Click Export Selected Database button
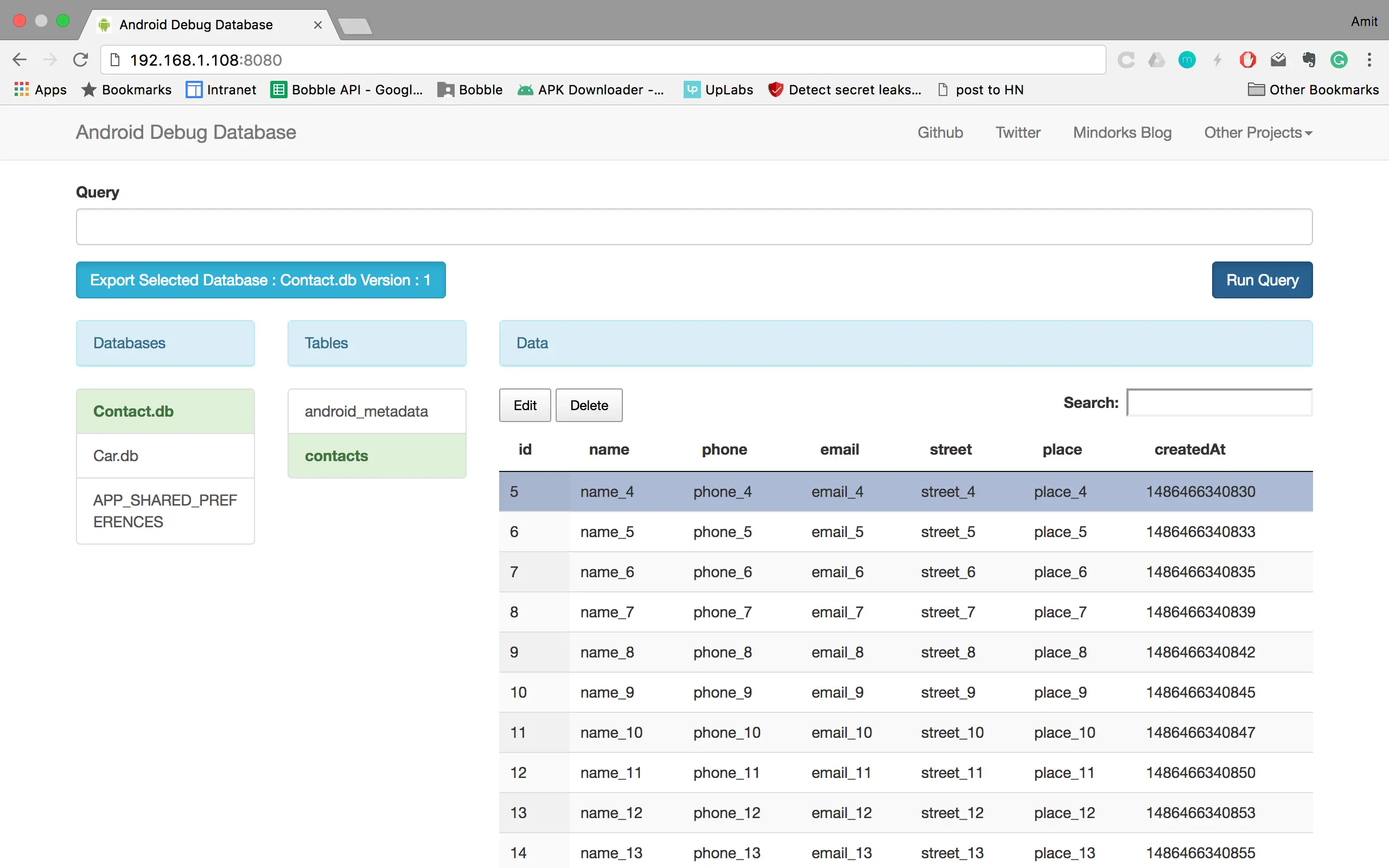 click(260, 280)
